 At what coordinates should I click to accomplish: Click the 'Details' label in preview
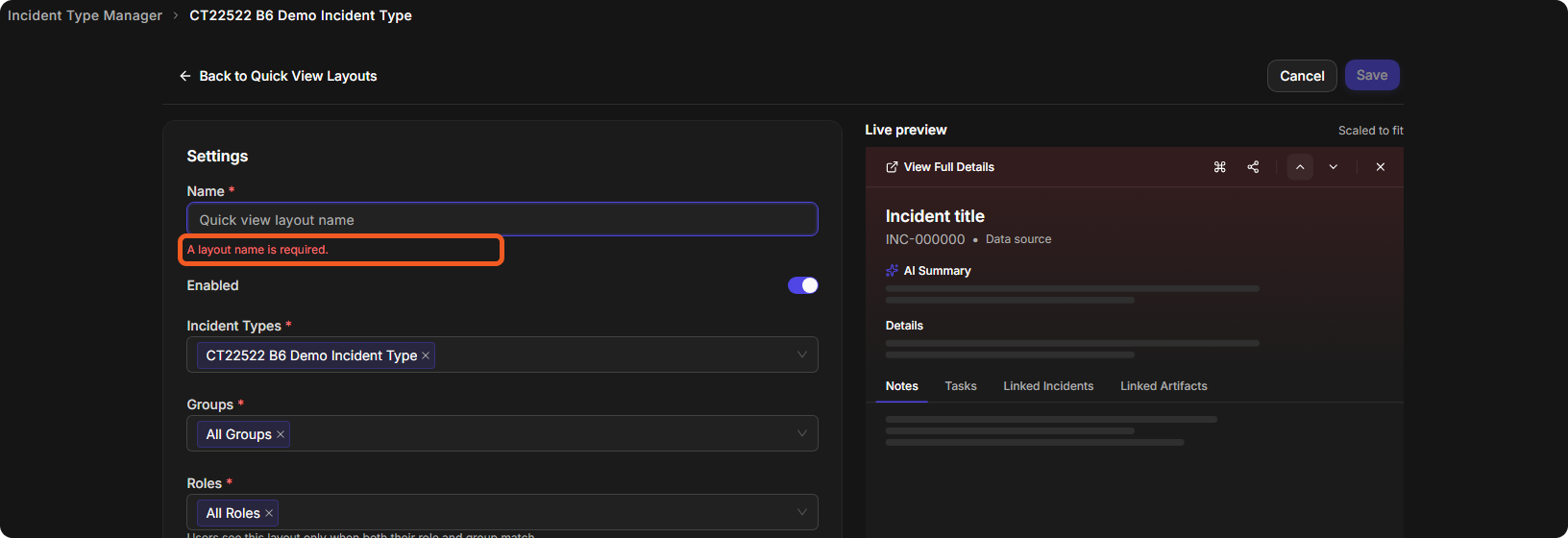click(904, 326)
